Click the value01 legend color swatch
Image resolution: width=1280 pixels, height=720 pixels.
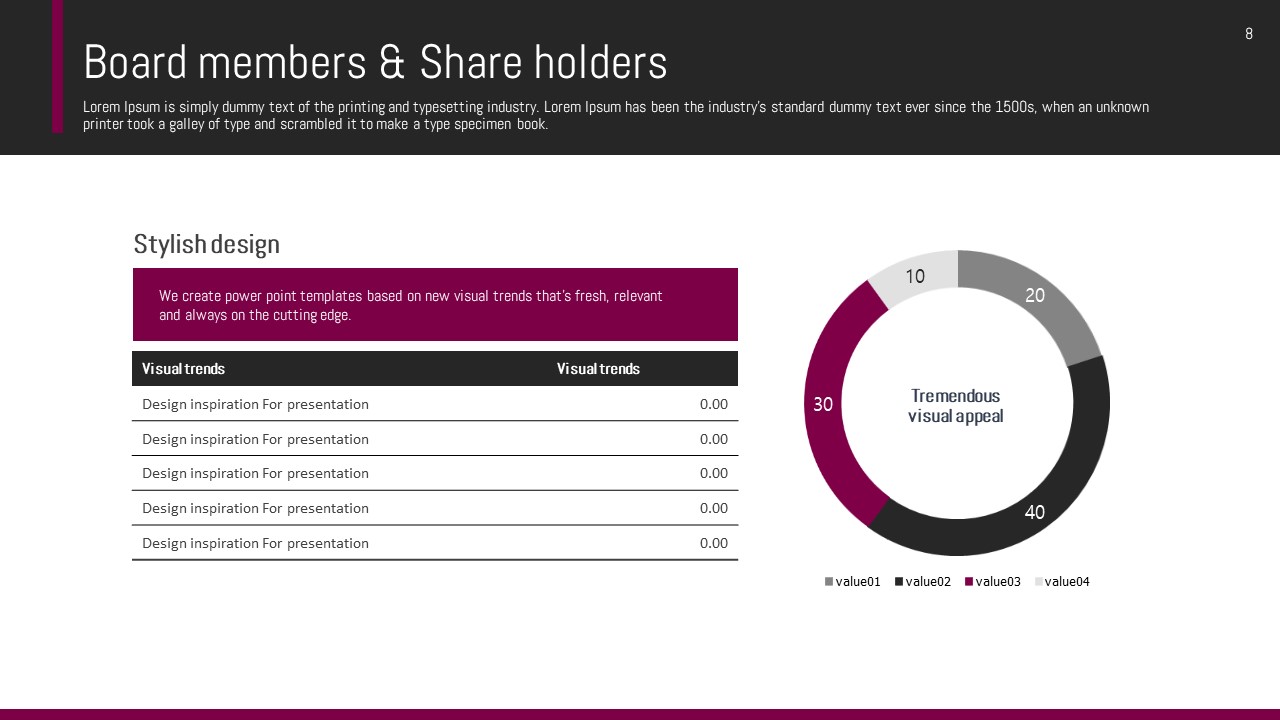829,582
